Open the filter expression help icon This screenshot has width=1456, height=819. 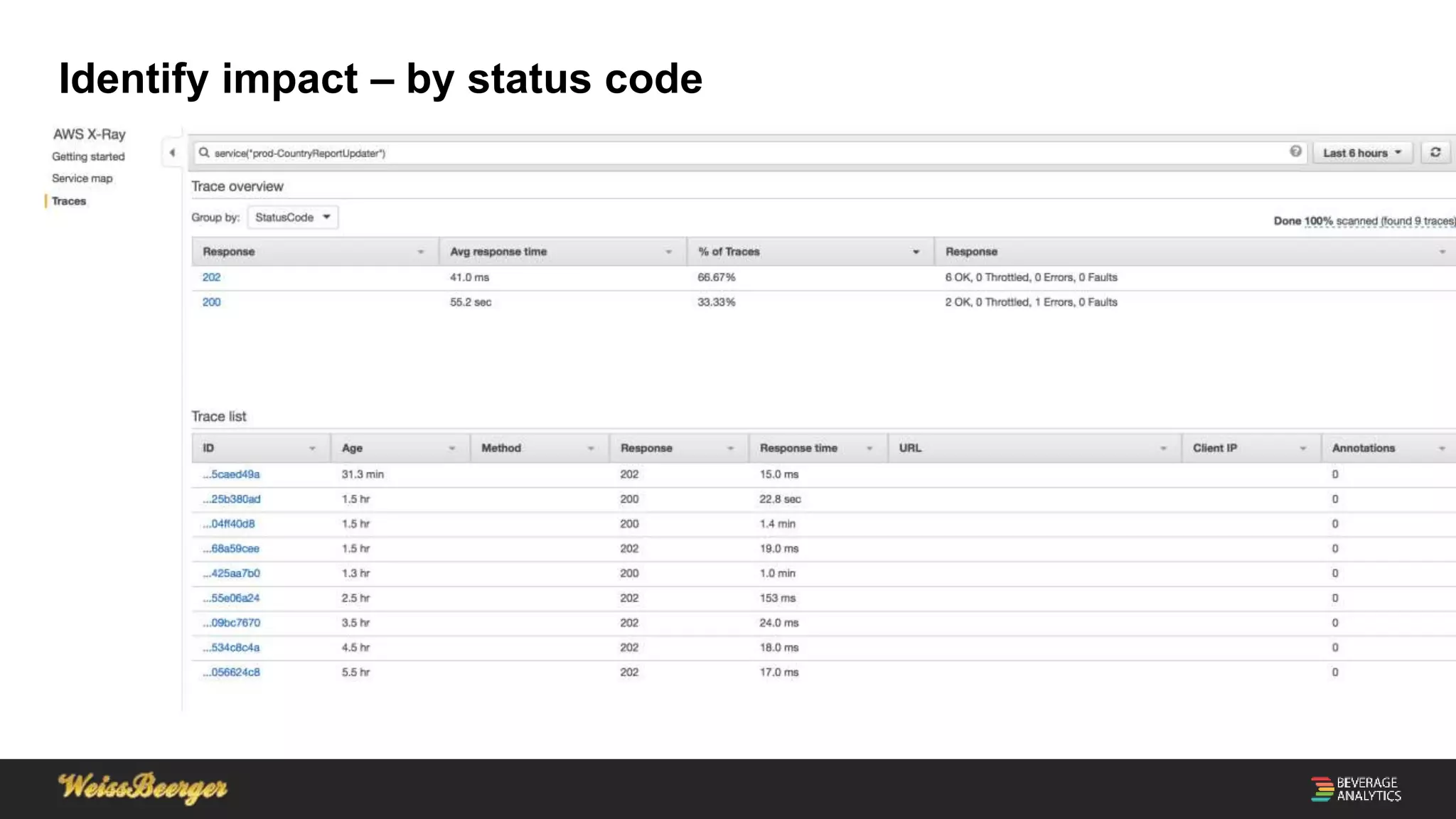pyautogui.click(x=1295, y=151)
